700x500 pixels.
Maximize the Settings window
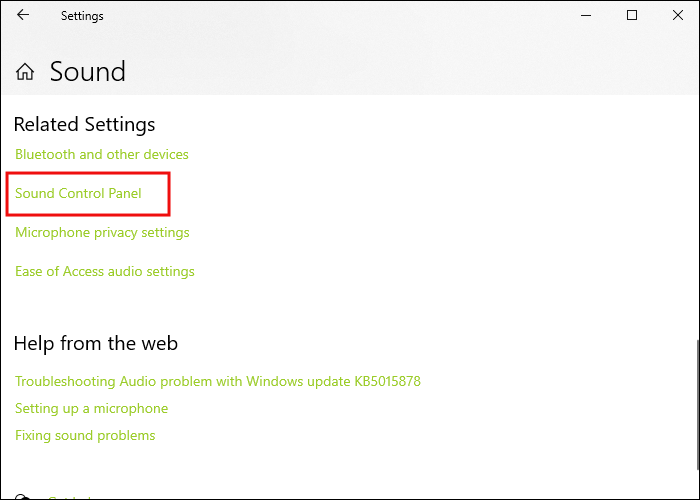(x=632, y=16)
